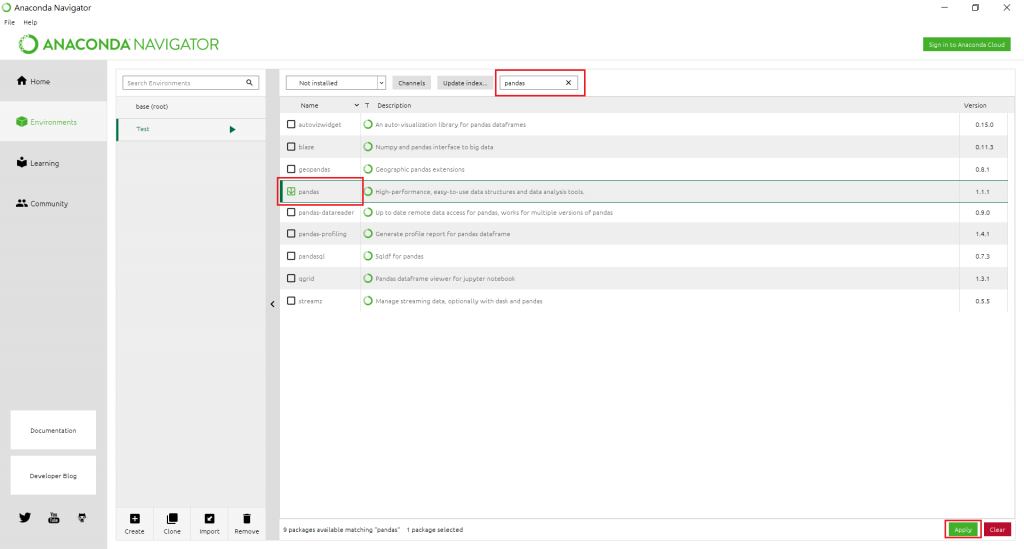Screen dimensions: 1024x549
Task: Open the Developer Blog link
Action: pyautogui.click(x=53, y=476)
